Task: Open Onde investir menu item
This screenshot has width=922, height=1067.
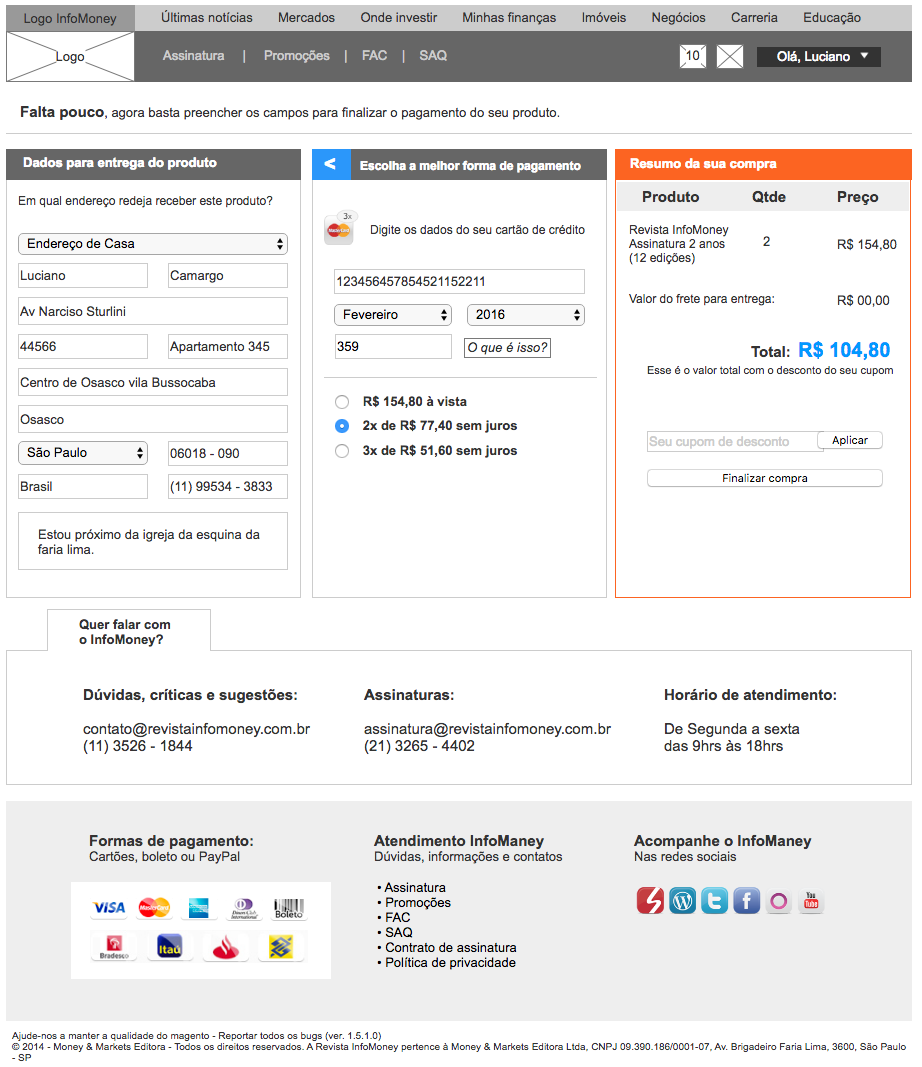Action: (x=399, y=18)
